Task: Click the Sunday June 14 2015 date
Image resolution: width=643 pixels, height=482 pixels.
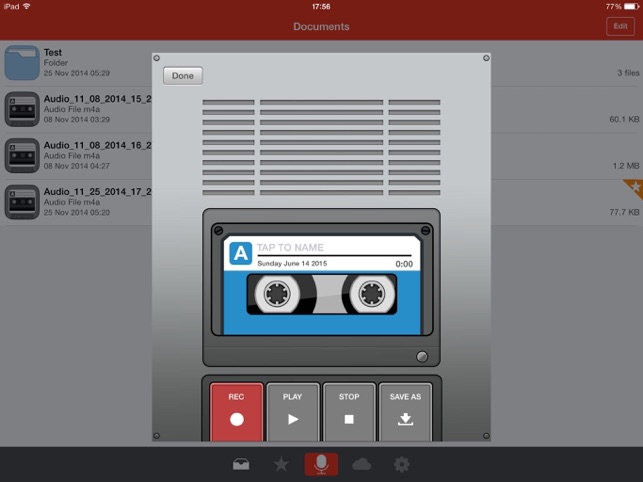Action: pyautogui.click(x=292, y=263)
